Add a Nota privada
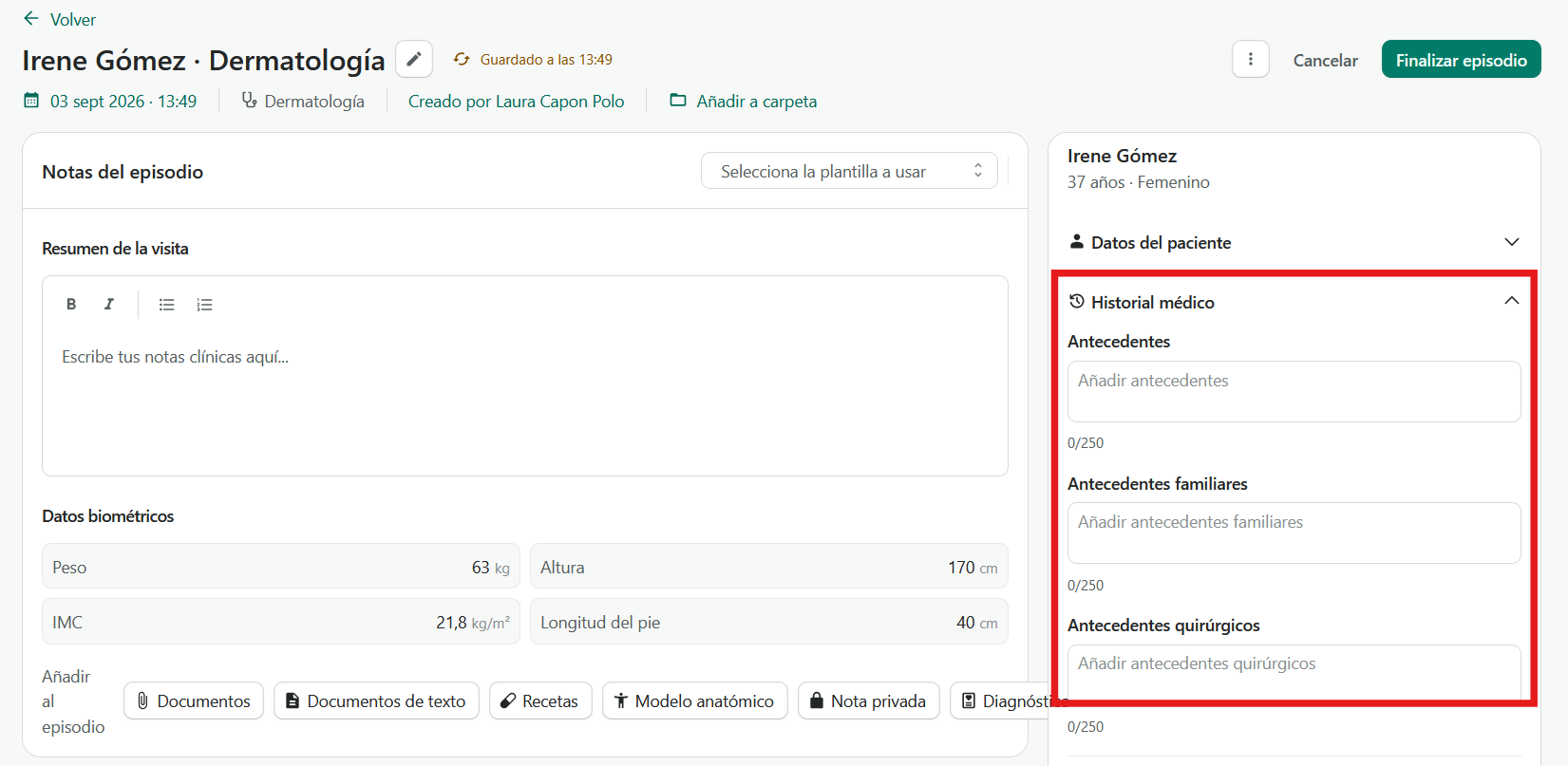 (x=869, y=701)
